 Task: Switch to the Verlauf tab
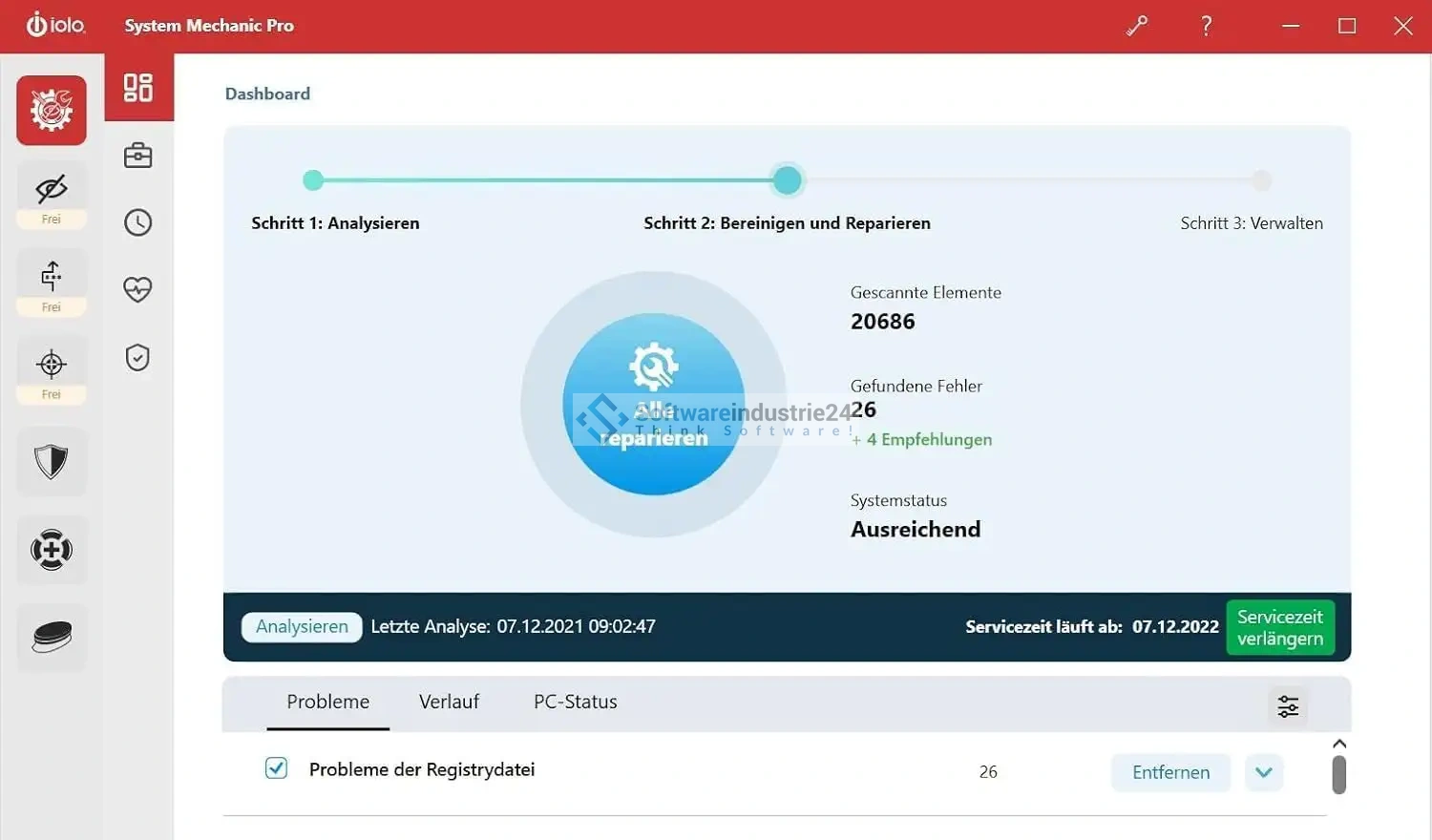[449, 702]
